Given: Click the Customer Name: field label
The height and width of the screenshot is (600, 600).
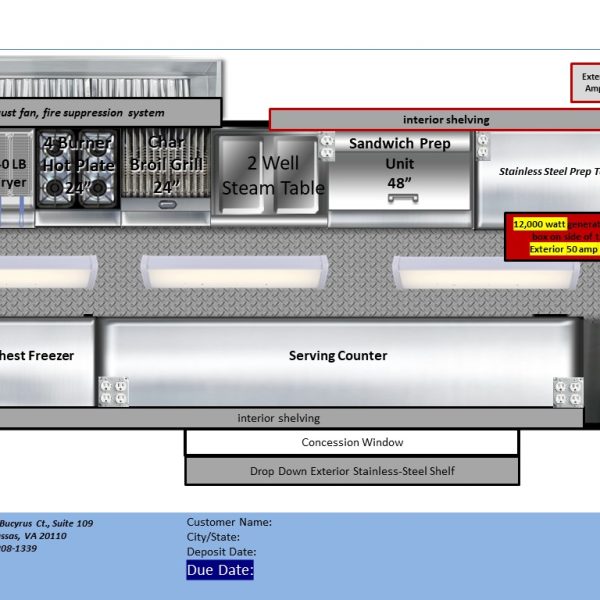Looking at the screenshot, I should (229, 522).
